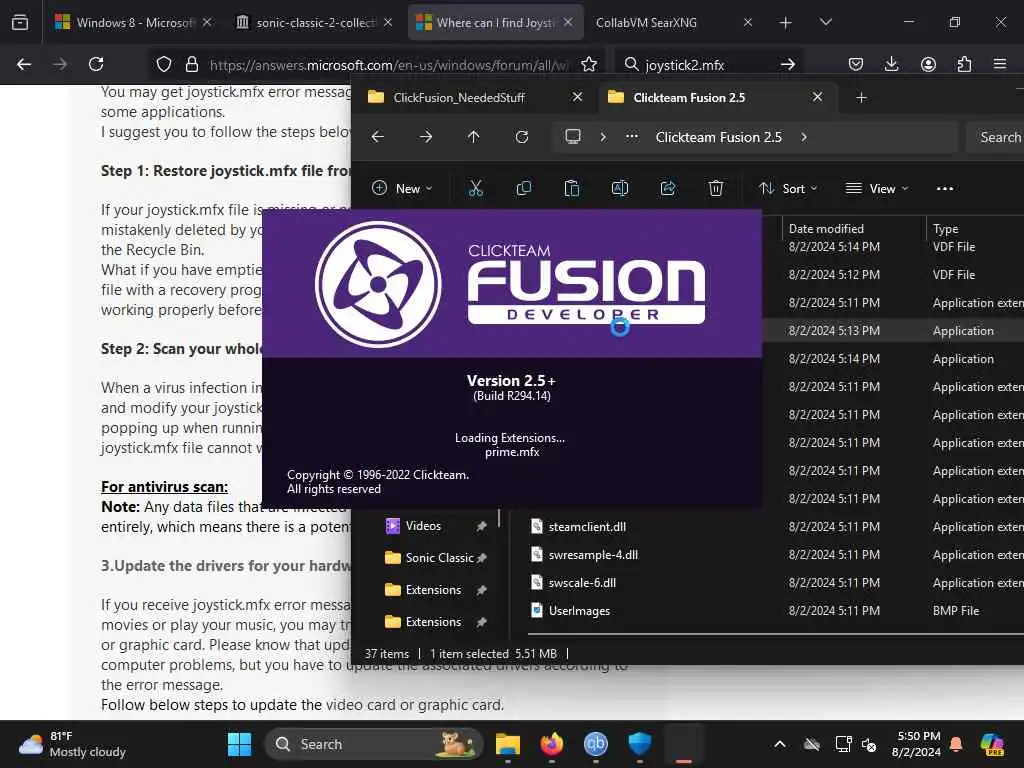1024x768 pixels.
Task: Go back in File Explorer navigation
Action: [377, 137]
